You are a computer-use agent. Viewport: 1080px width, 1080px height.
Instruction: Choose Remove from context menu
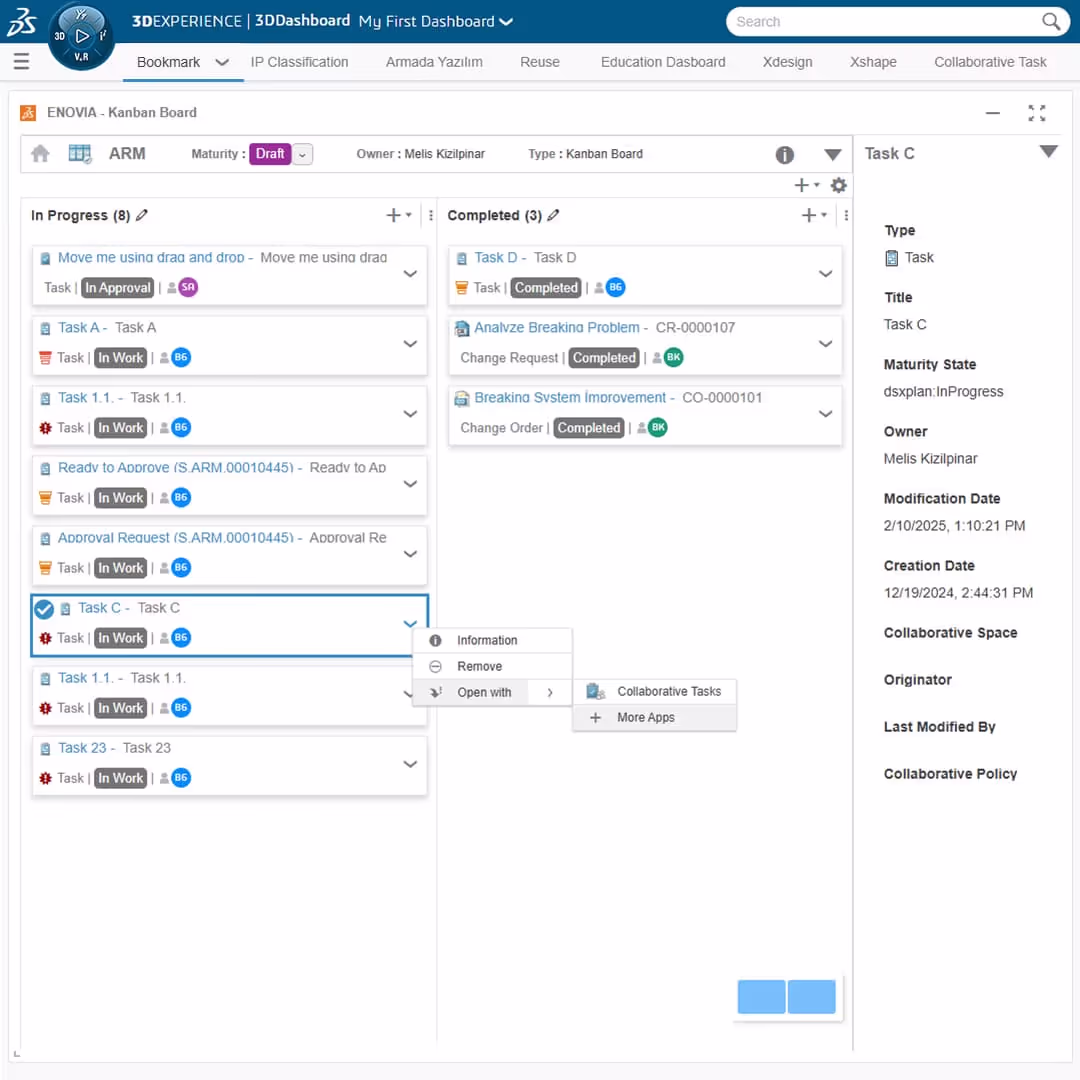492,667
